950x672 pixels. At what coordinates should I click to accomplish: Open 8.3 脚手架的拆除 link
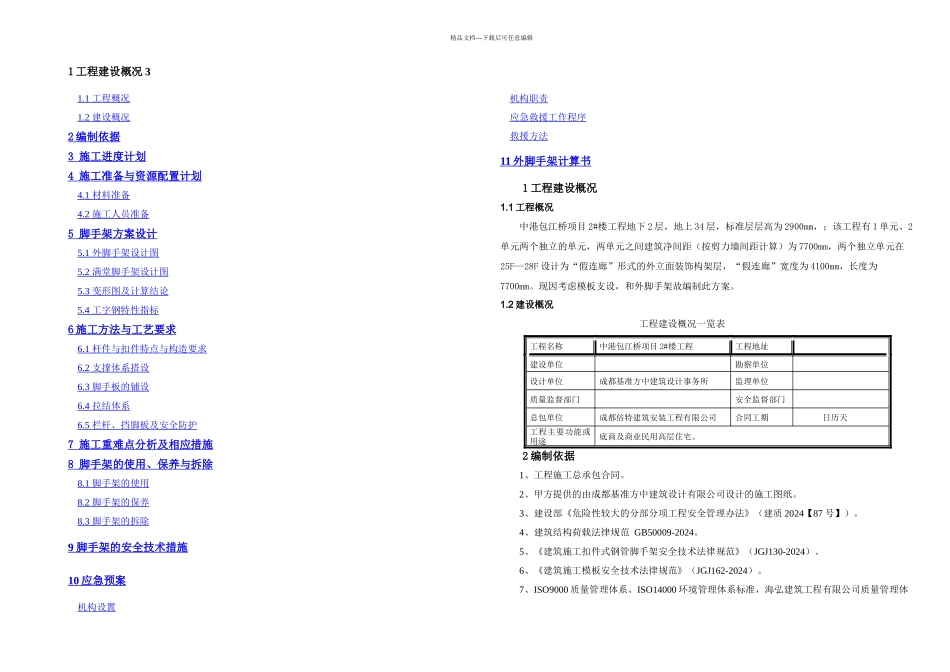(113, 521)
